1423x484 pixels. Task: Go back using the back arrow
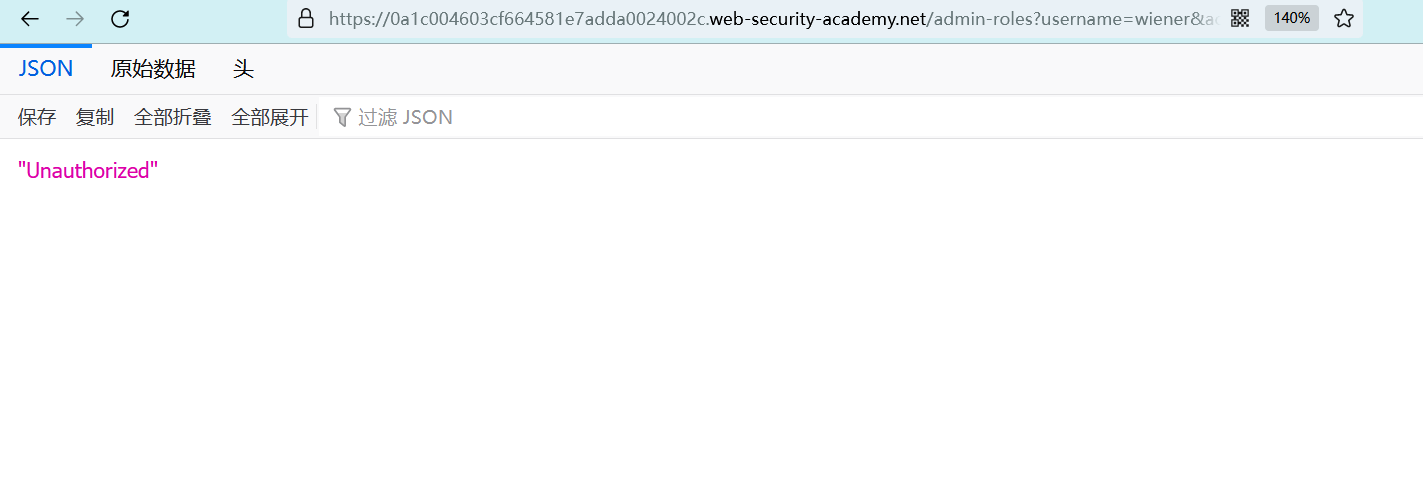pos(30,18)
